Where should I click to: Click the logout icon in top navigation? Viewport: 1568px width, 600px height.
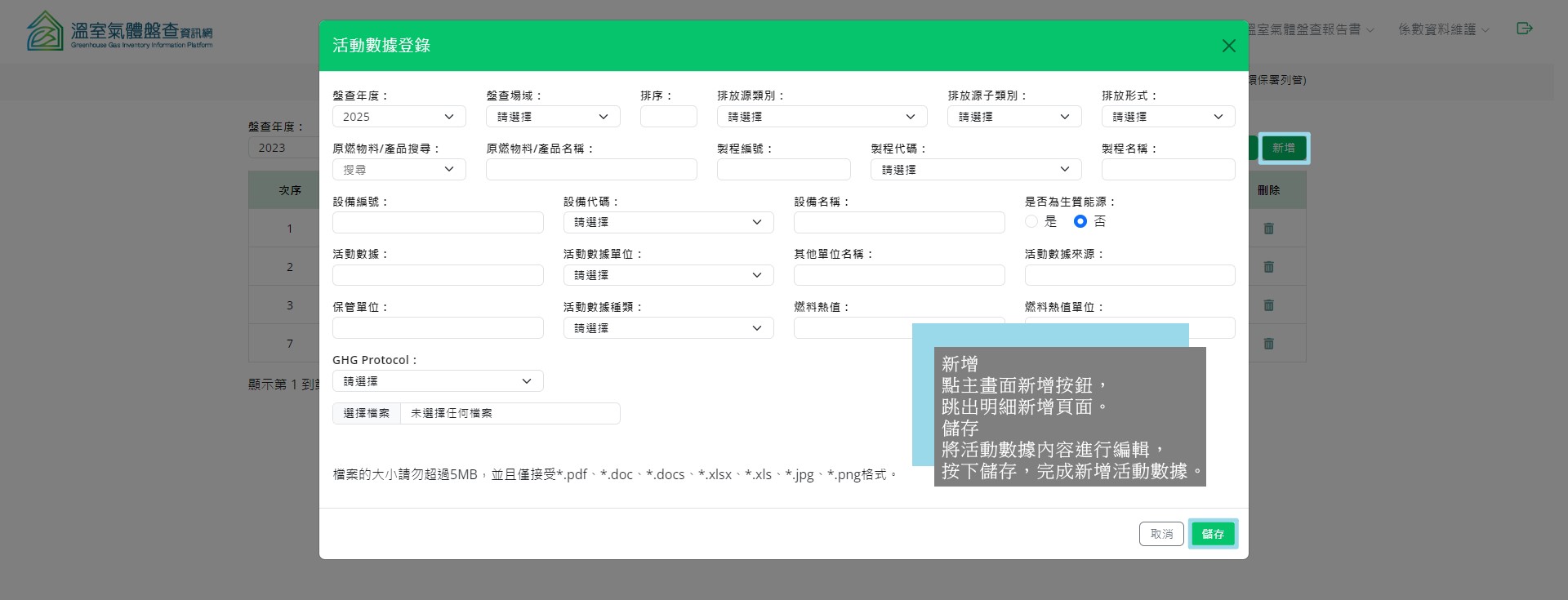pos(1524,29)
